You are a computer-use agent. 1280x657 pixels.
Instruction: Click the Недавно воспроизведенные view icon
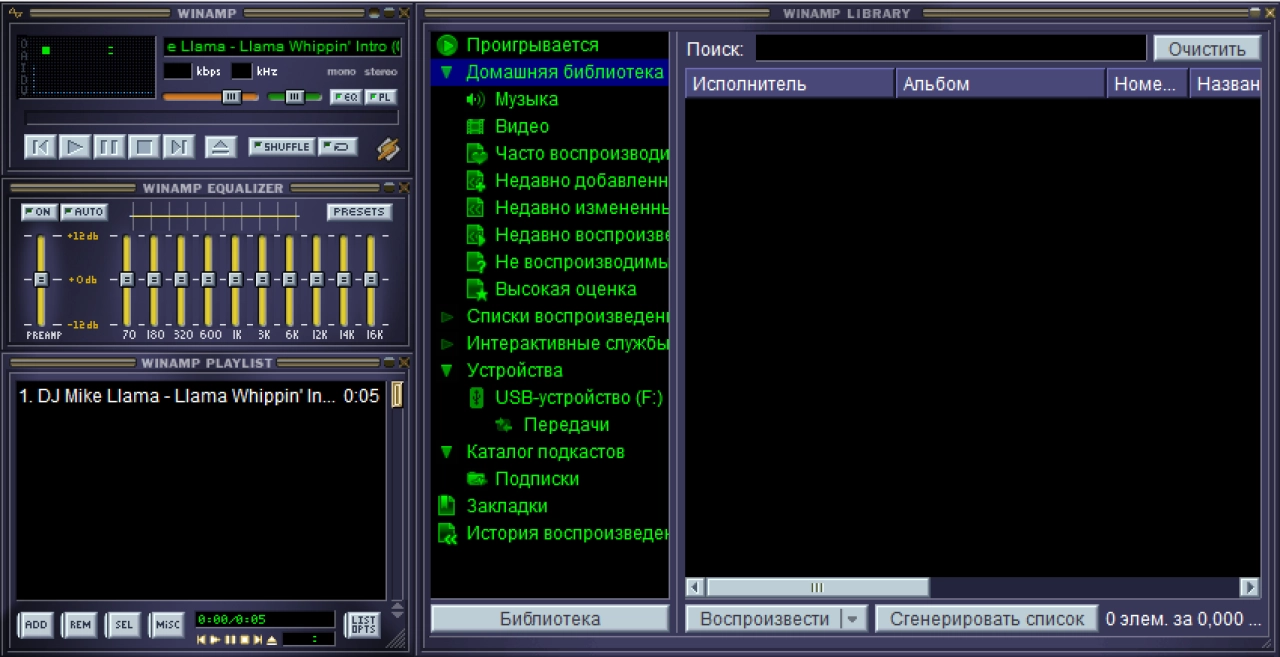click(x=475, y=235)
